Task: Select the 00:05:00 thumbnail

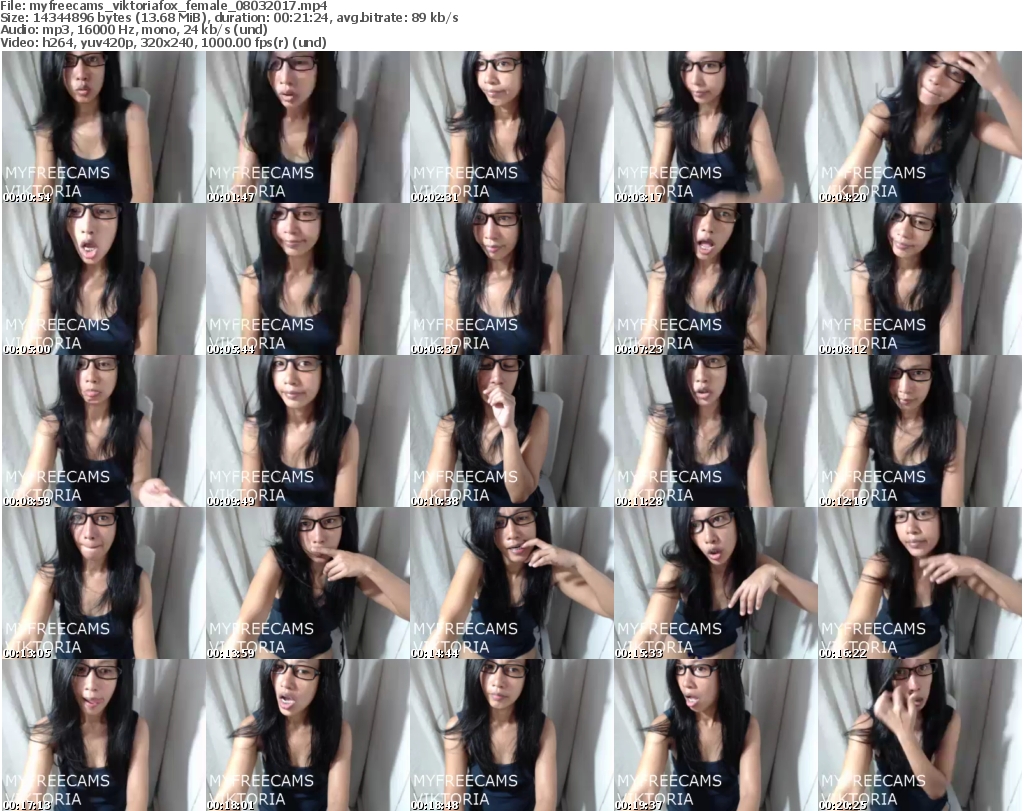Action: point(103,279)
